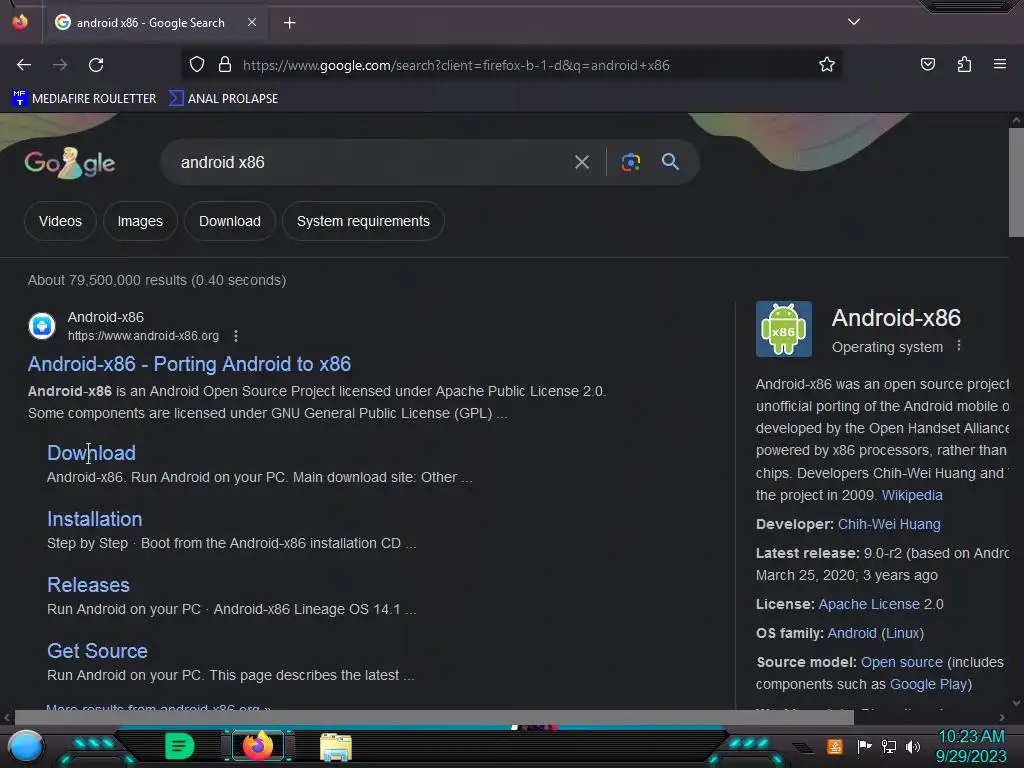The image size is (1024, 768).
Task: Go back with the browser back arrow
Action: 24,65
